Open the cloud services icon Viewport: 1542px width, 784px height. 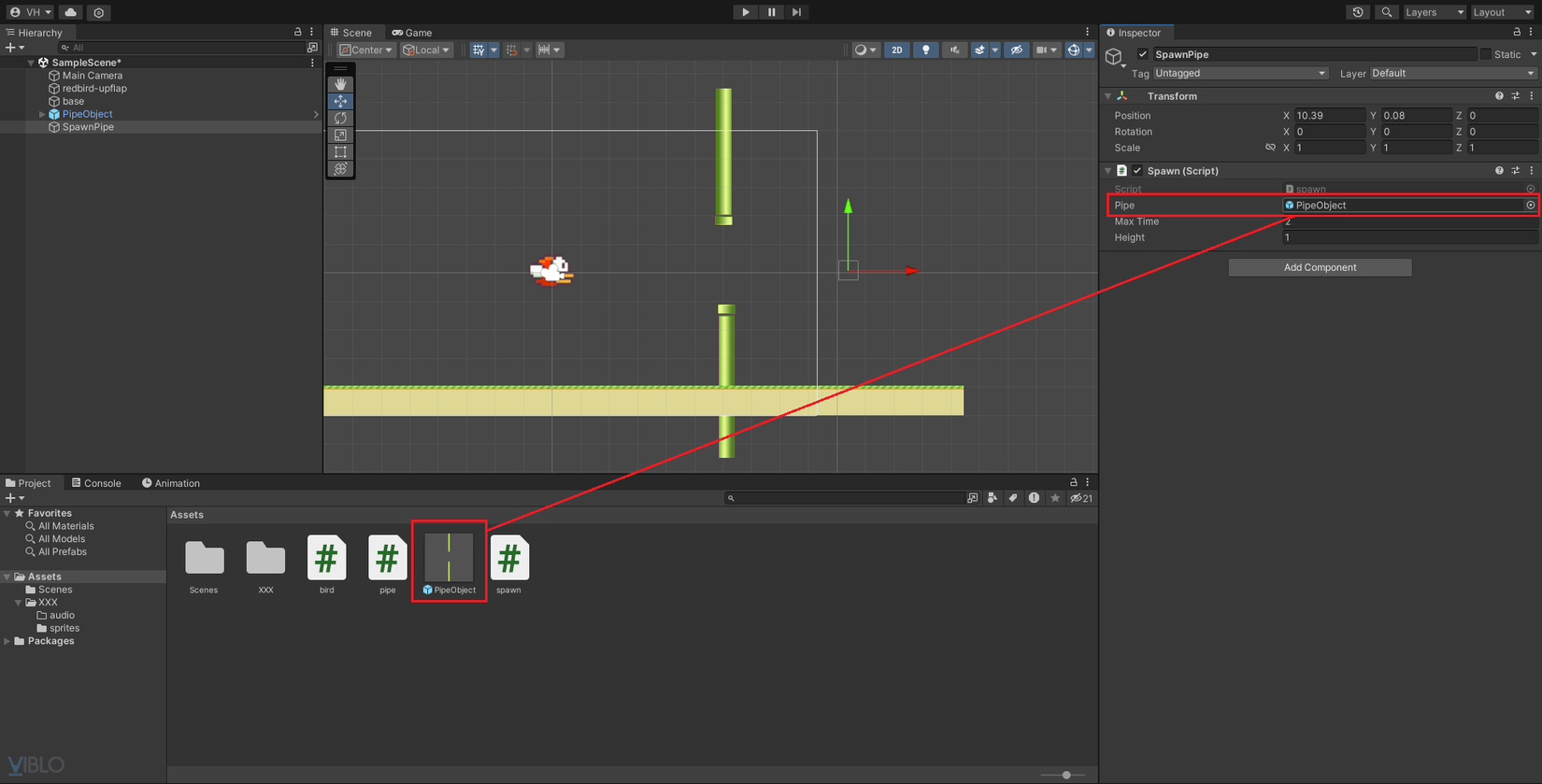[71, 12]
